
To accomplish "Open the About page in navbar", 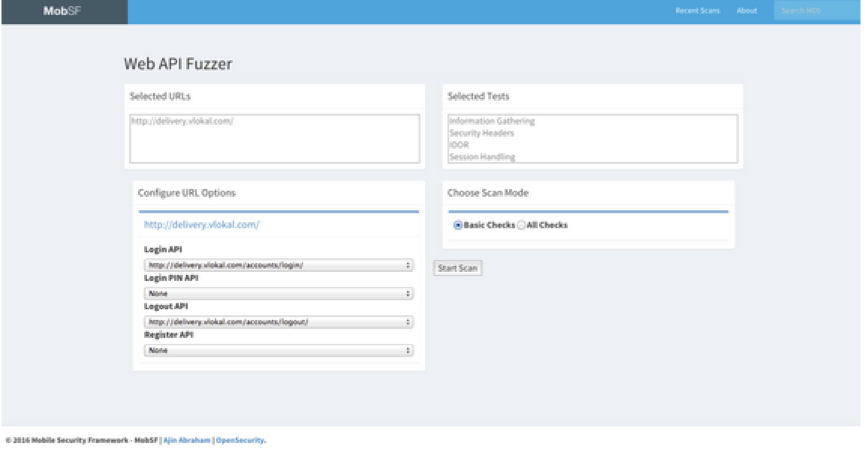I will pyautogui.click(x=746, y=11).
